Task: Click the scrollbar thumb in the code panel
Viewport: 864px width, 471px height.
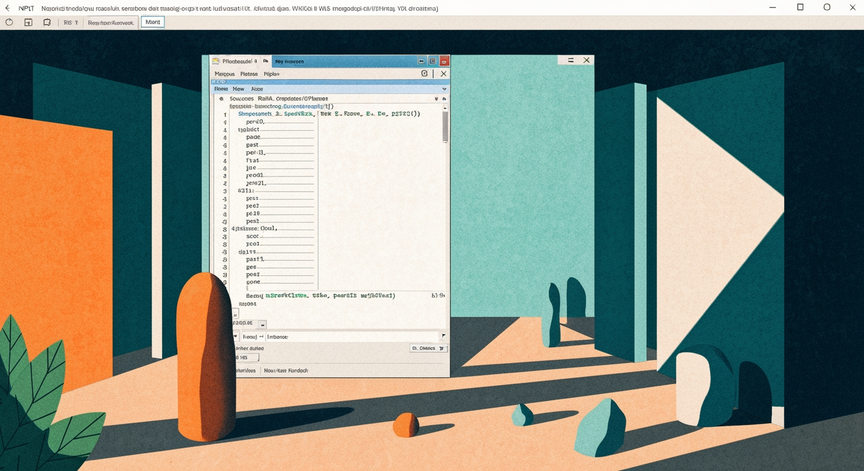Action: [445, 127]
